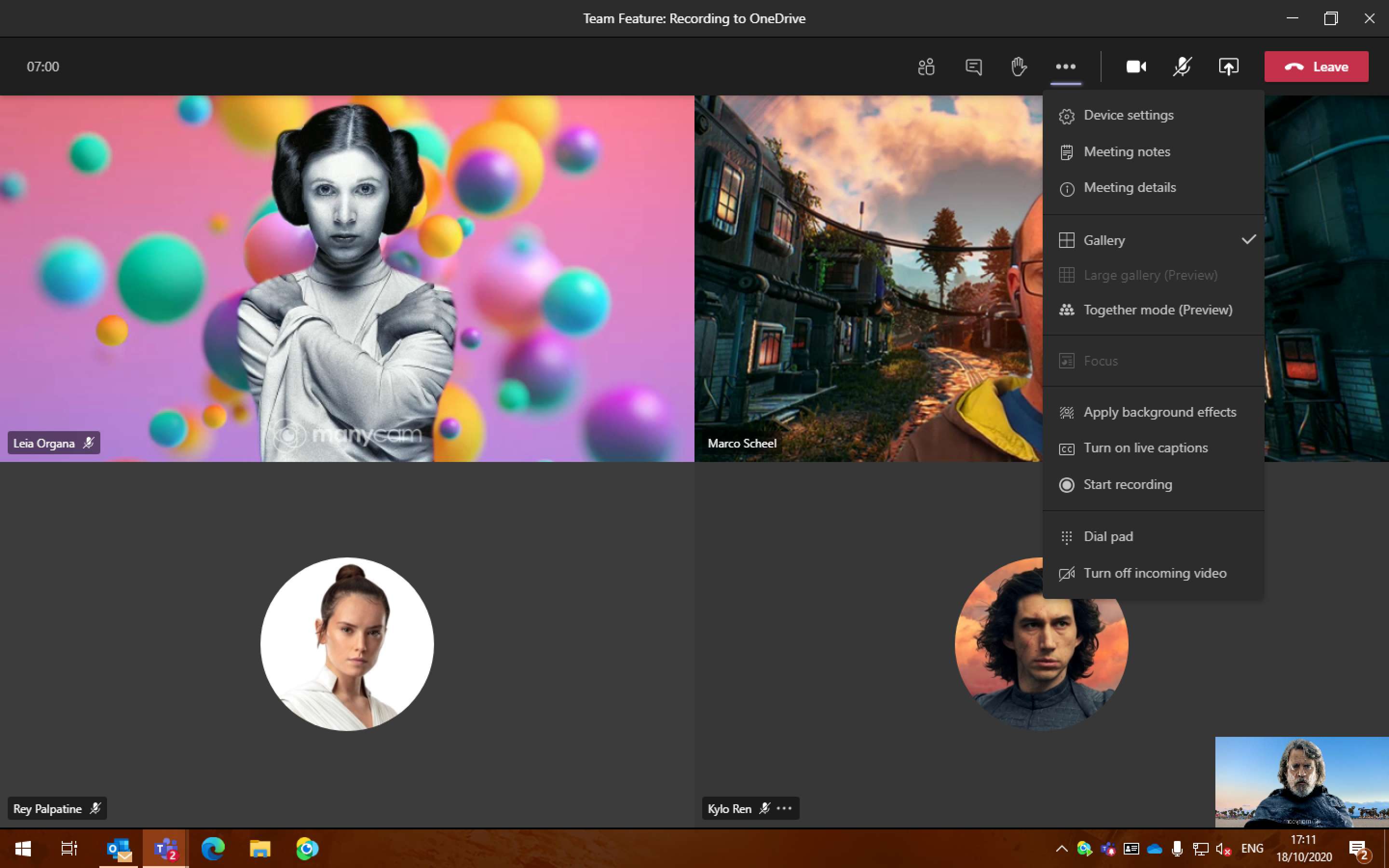Click the OneDrive cloud tray icon
The image size is (1389, 868).
pyautogui.click(x=1154, y=849)
